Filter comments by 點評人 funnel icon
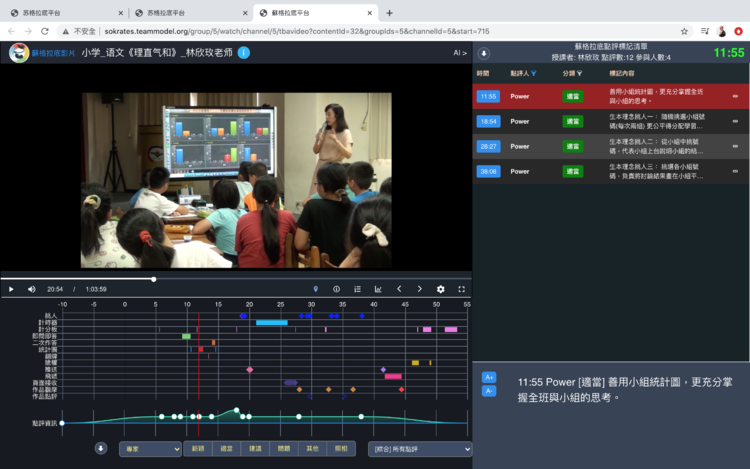Viewport: 750px width, 469px height. point(534,74)
